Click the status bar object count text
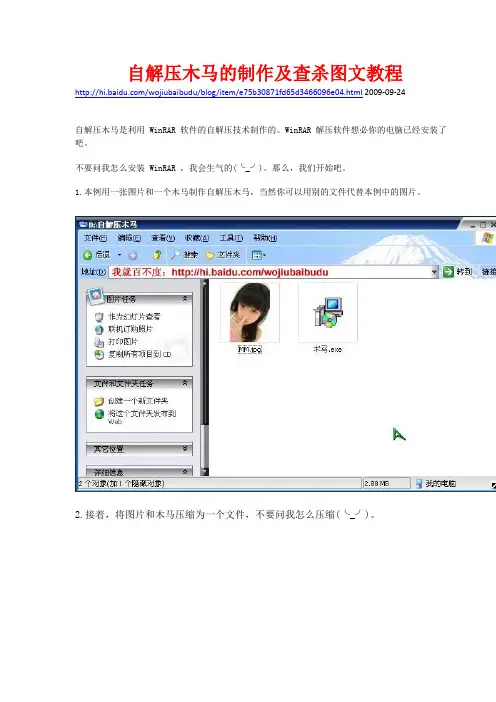The height and width of the screenshot is (702, 496). pyautogui.click(x=121, y=484)
